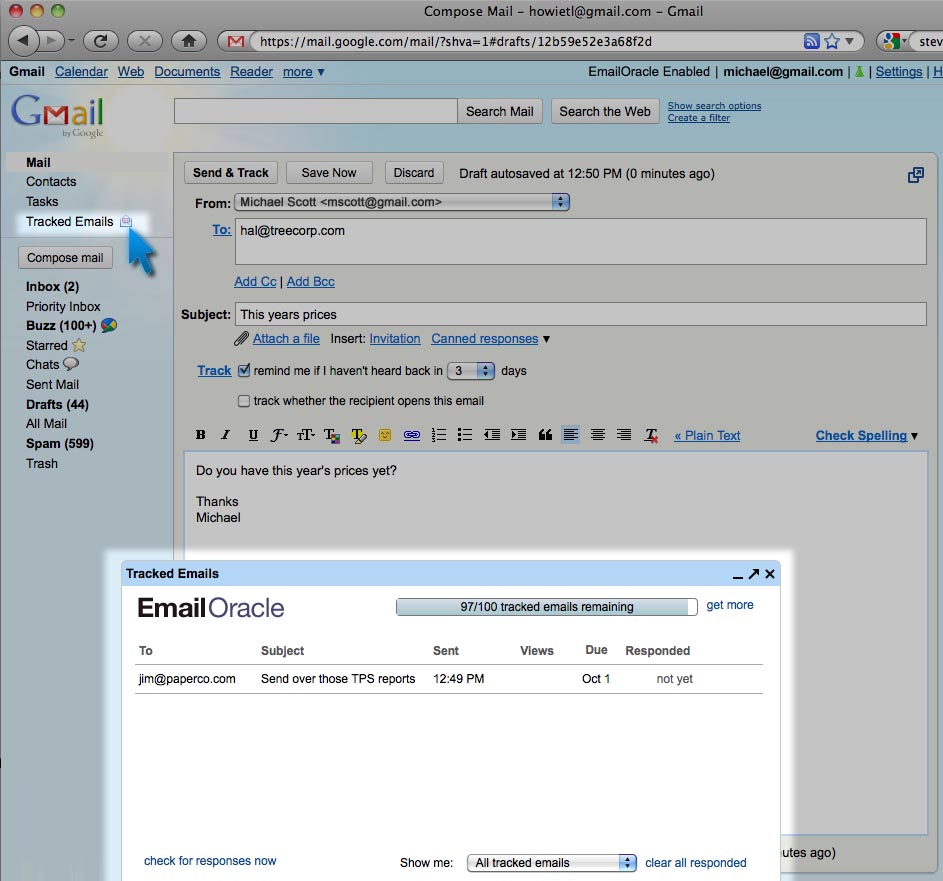Open Inbox (2) folder

(x=52, y=286)
